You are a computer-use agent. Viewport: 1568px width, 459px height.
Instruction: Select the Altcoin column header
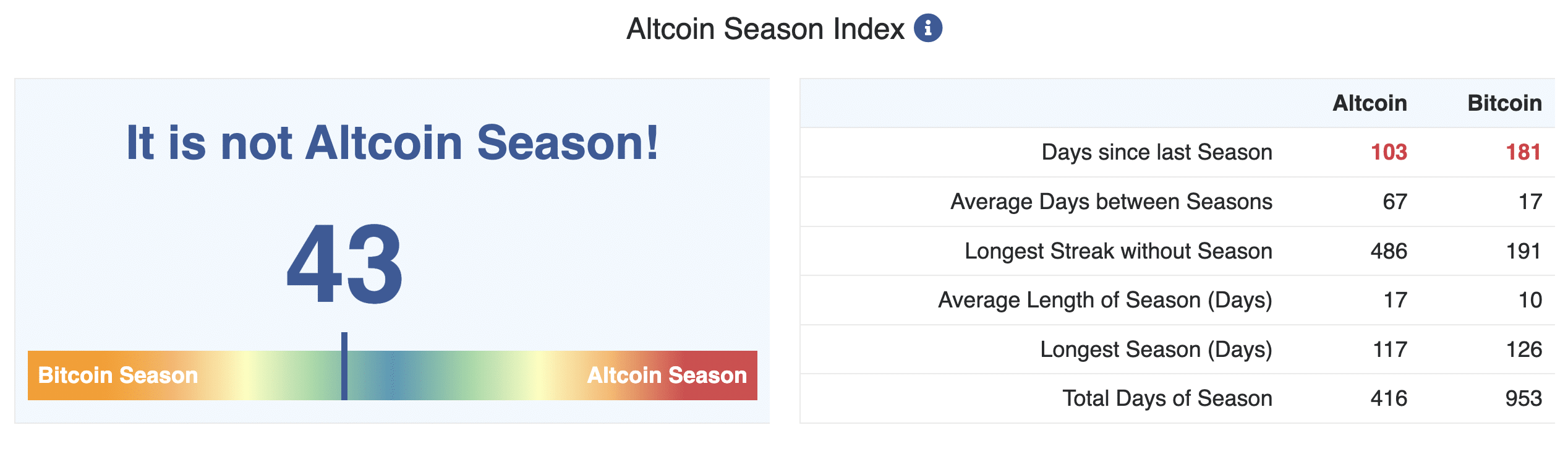click(1370, 104)
